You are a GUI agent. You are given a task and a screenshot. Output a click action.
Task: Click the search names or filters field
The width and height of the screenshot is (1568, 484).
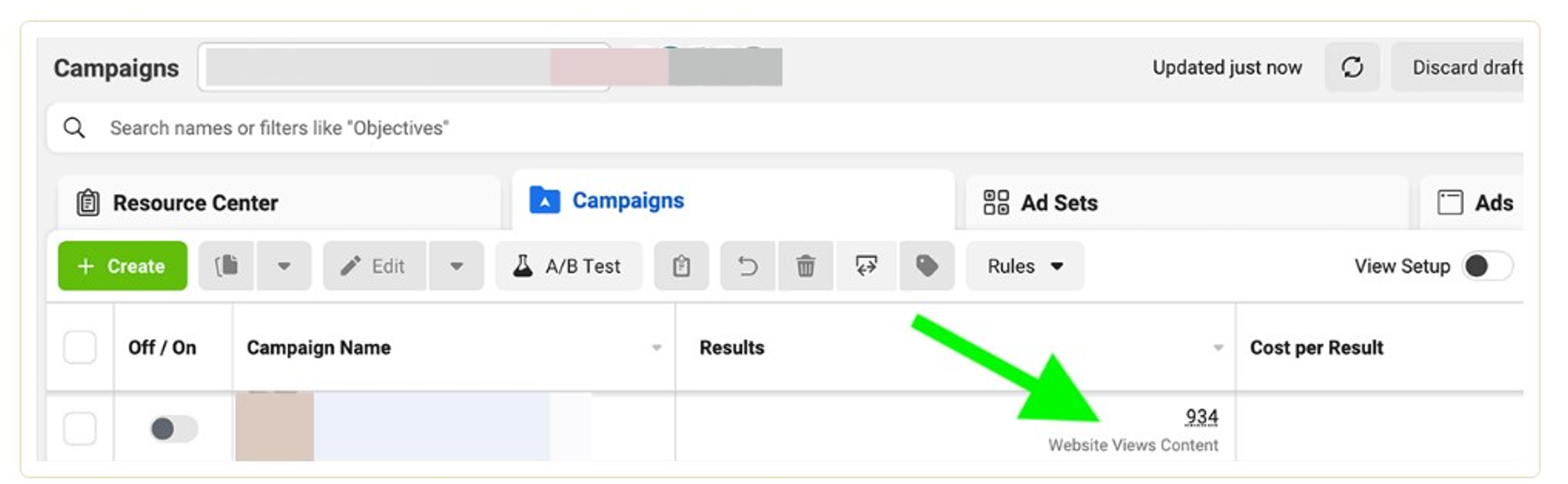[785, 127]
